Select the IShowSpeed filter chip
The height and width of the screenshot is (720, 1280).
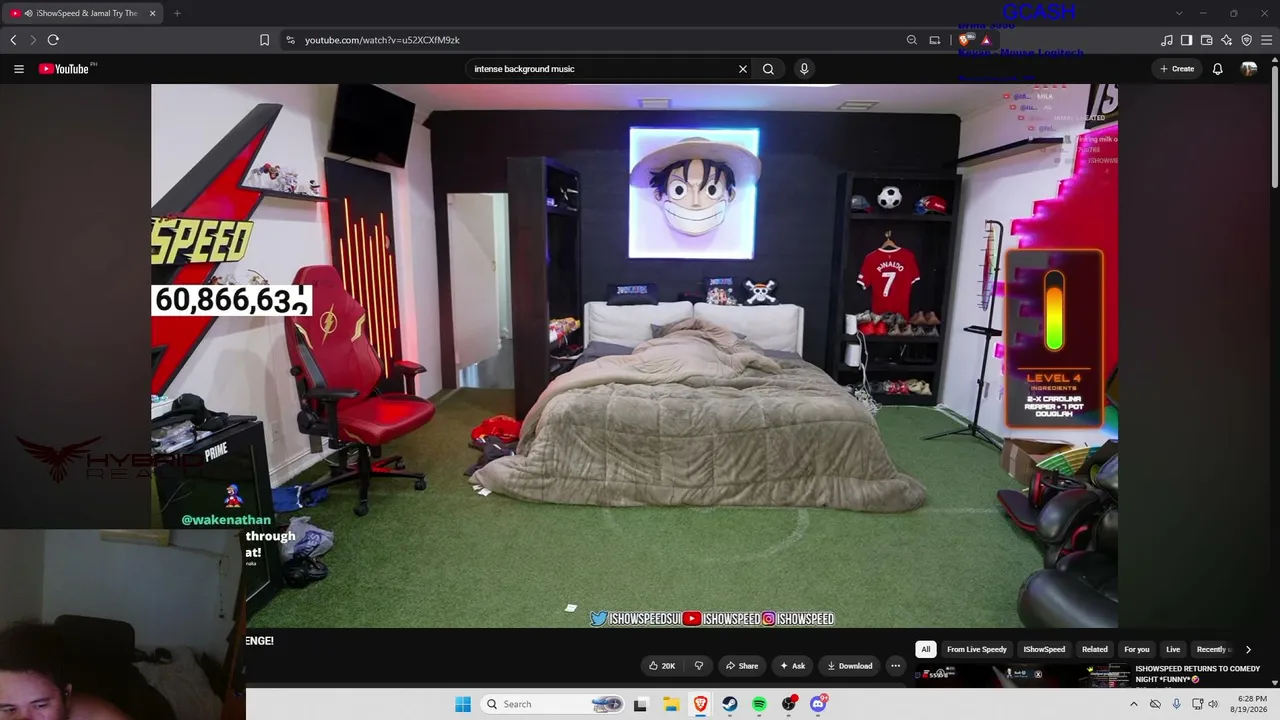(1044, 649)
